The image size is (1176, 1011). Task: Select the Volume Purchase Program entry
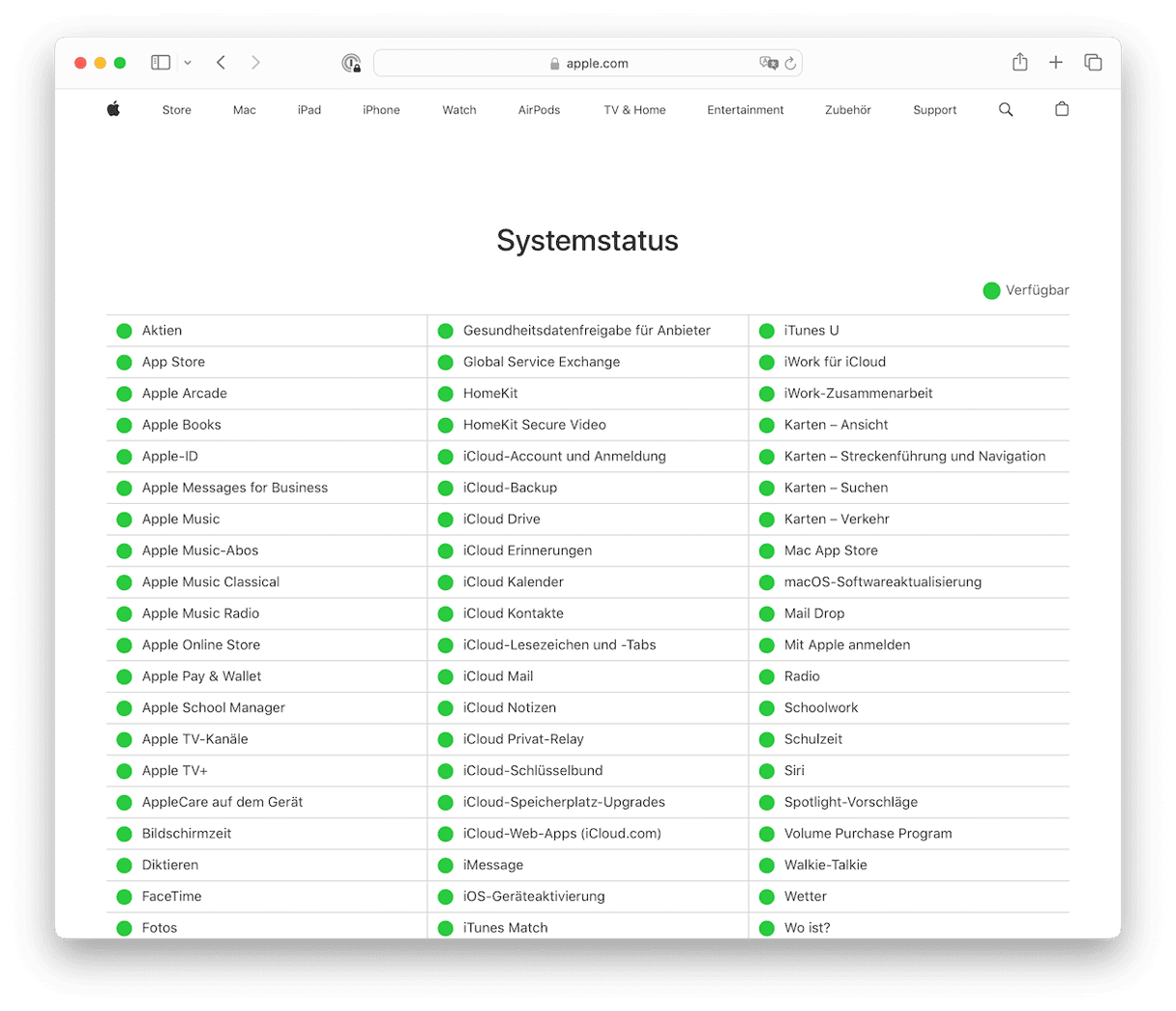pyautogui.click(x=909, y=834)
